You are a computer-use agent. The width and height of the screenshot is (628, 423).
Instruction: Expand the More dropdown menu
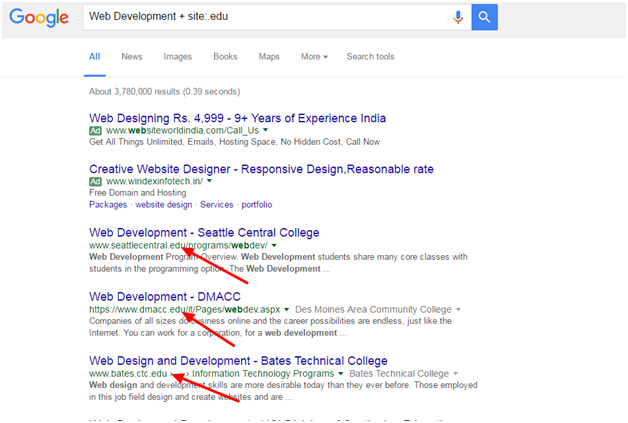[314, 57]
